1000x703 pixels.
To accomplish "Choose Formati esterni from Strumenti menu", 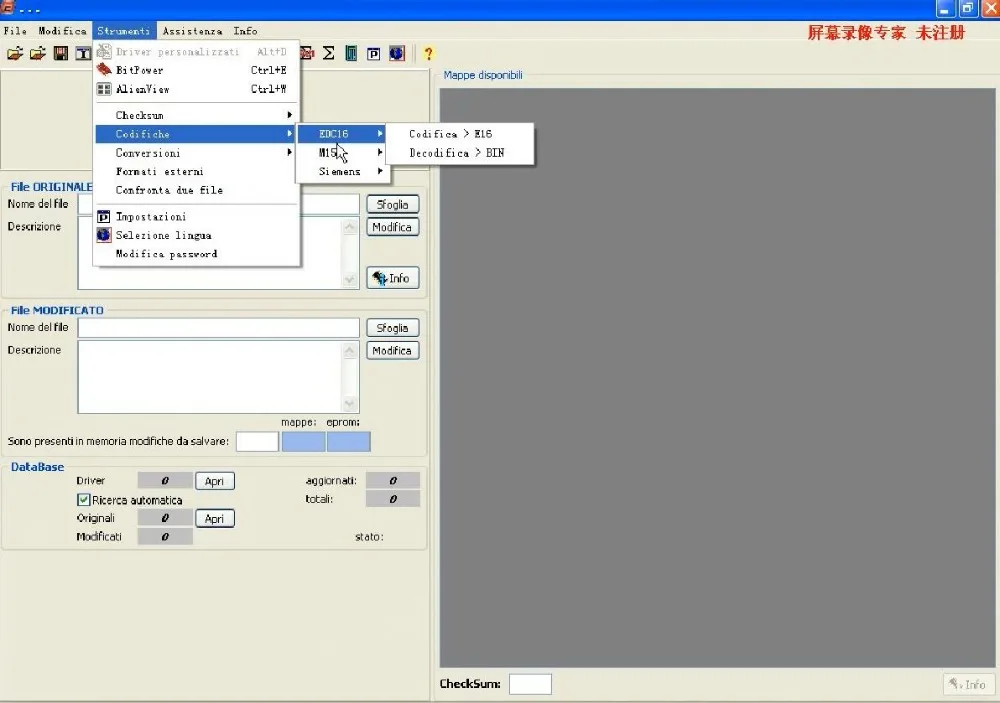I will pyautogui.click(x=195, y=172).
